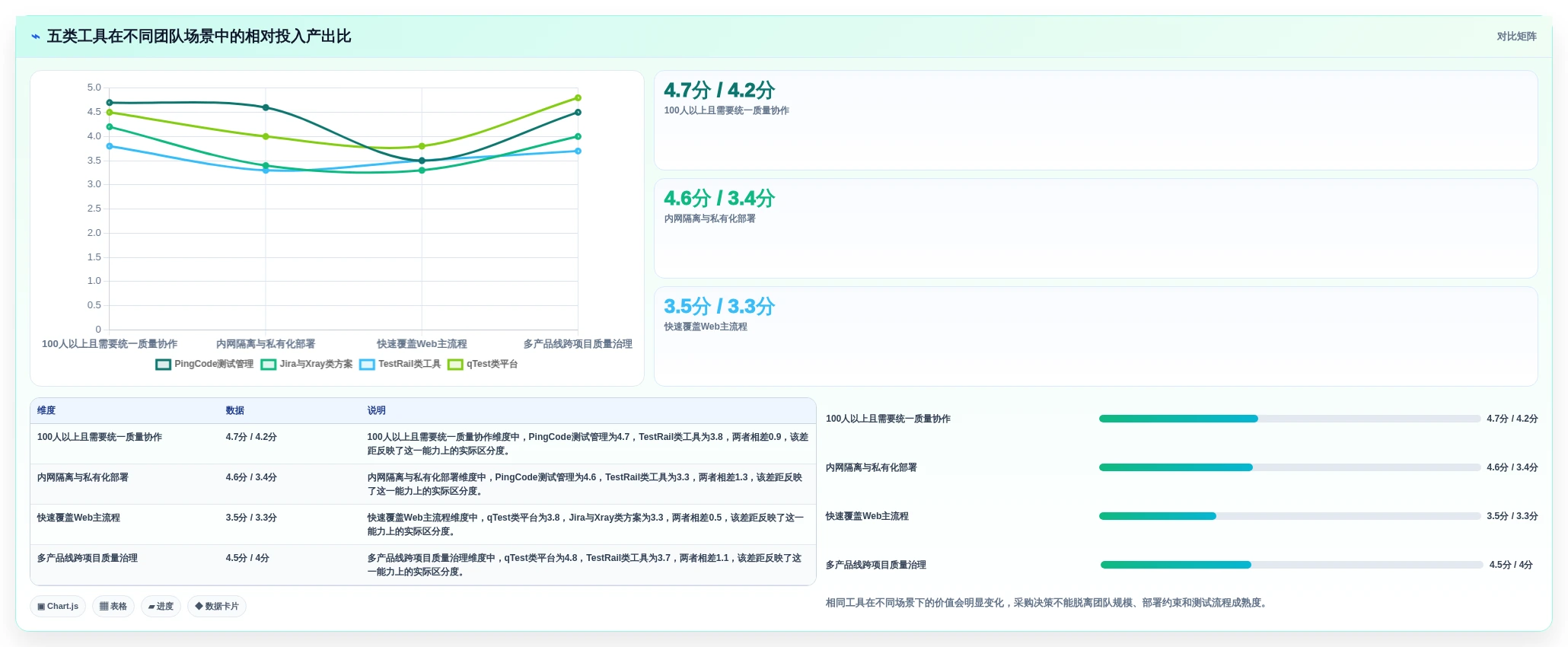Click the 多产品线跨项目质量治理 progress bar
Screen dimensions: 1568x647
click(x=1291, y=565)
